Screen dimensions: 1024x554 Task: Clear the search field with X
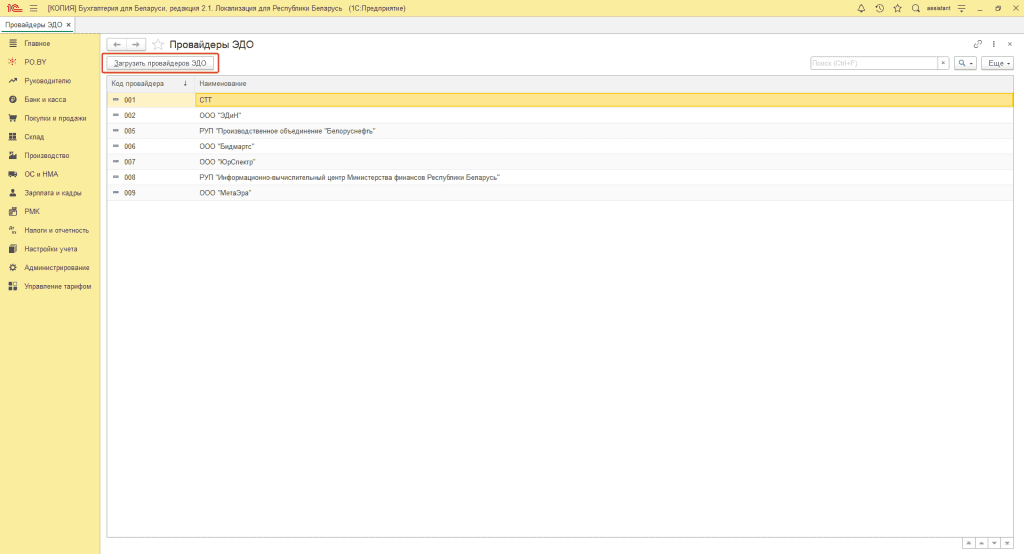pyautogui.click(x=942, y=63)
